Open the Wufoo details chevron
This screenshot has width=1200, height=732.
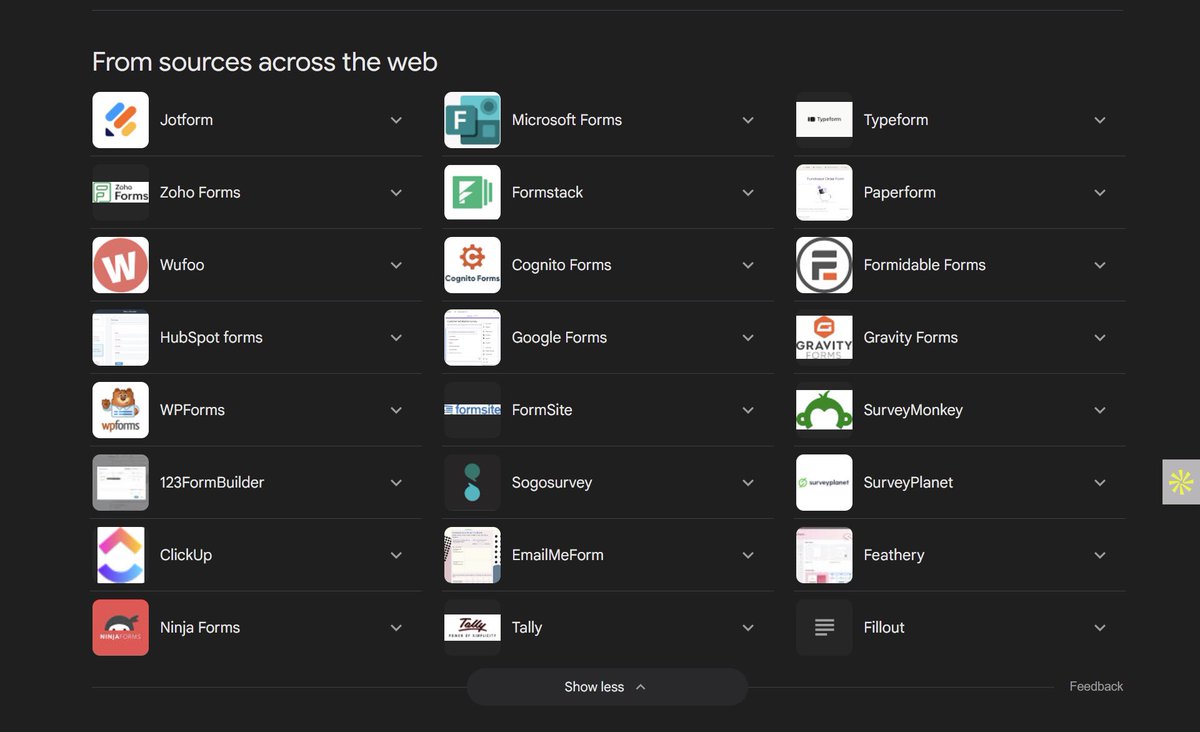point(396,265)
